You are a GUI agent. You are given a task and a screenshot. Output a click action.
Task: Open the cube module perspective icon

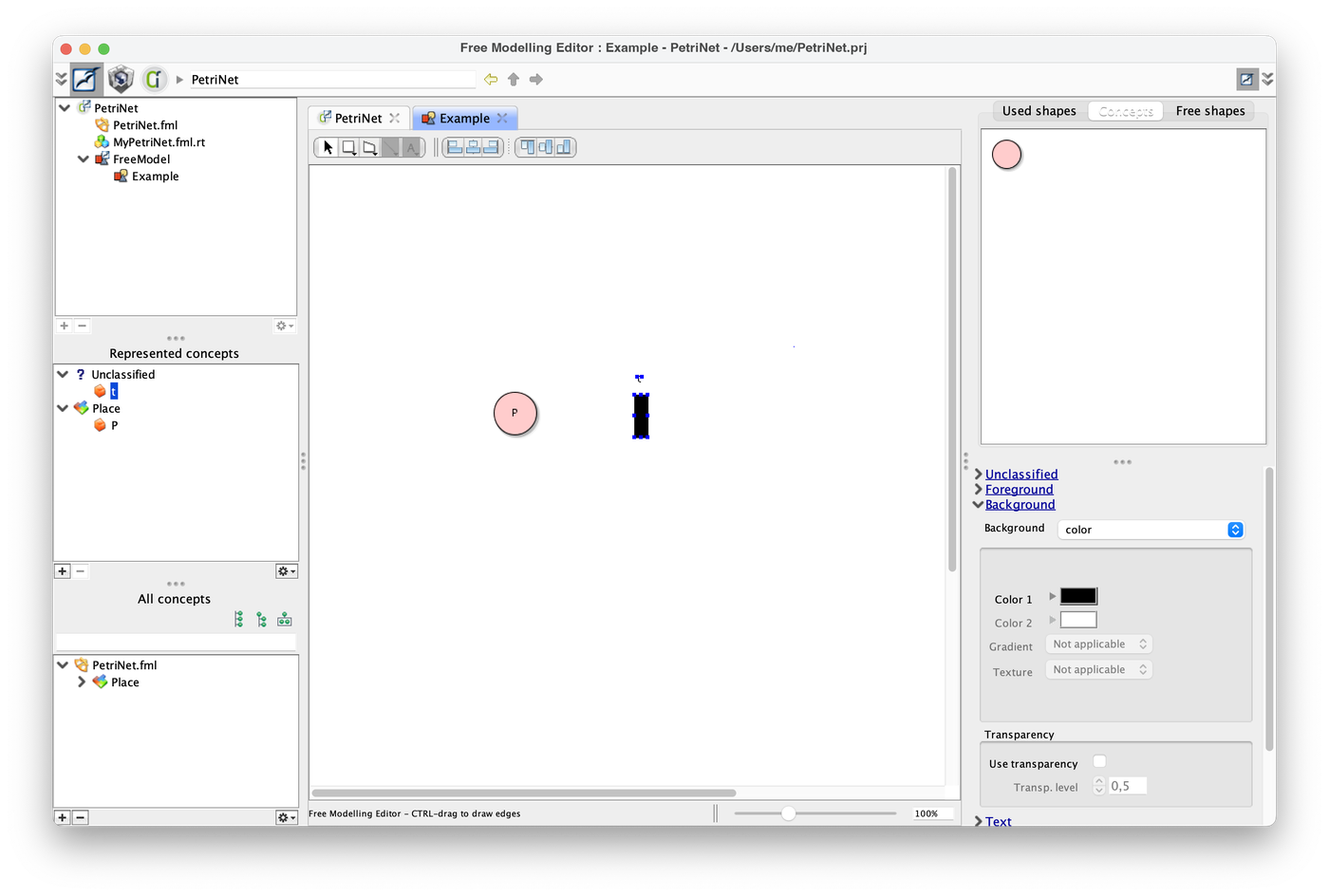(x=121, y=79)
